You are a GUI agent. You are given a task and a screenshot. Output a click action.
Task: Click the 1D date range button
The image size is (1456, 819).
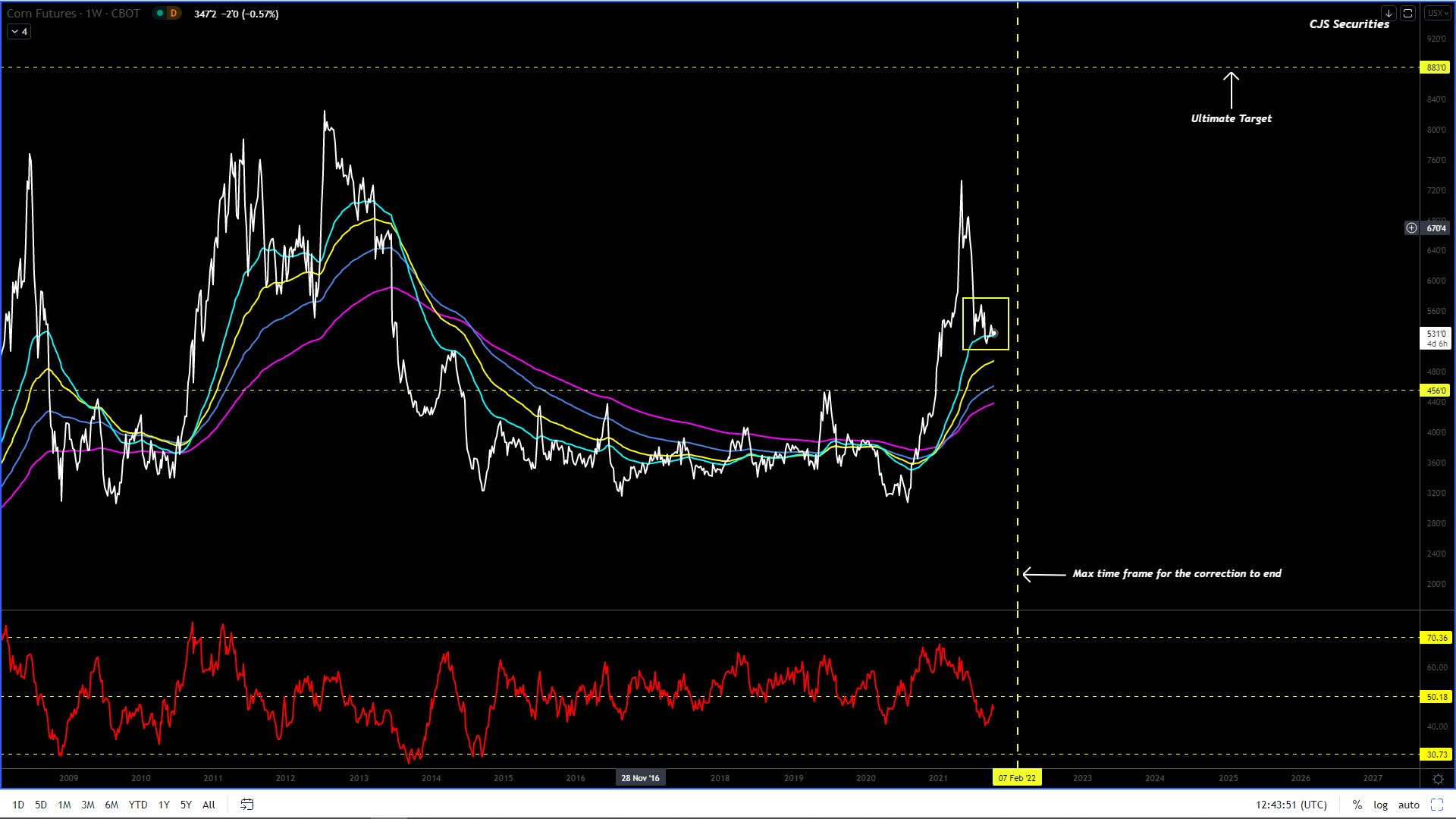[x=18, y=805]
